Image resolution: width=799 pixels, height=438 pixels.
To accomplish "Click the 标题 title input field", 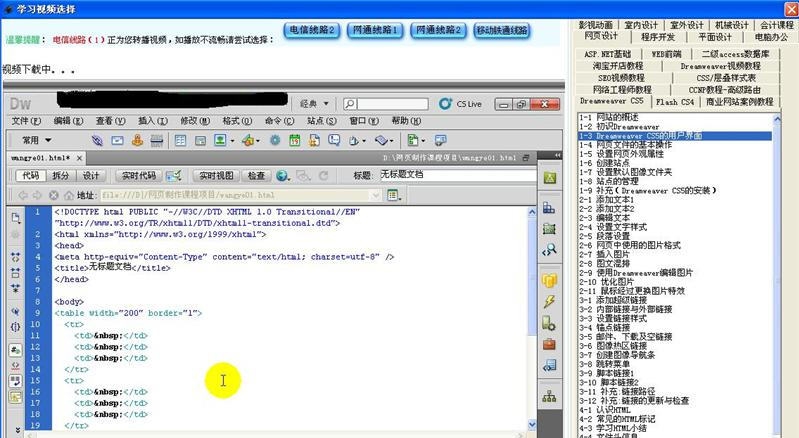I will tap(458, 175).
